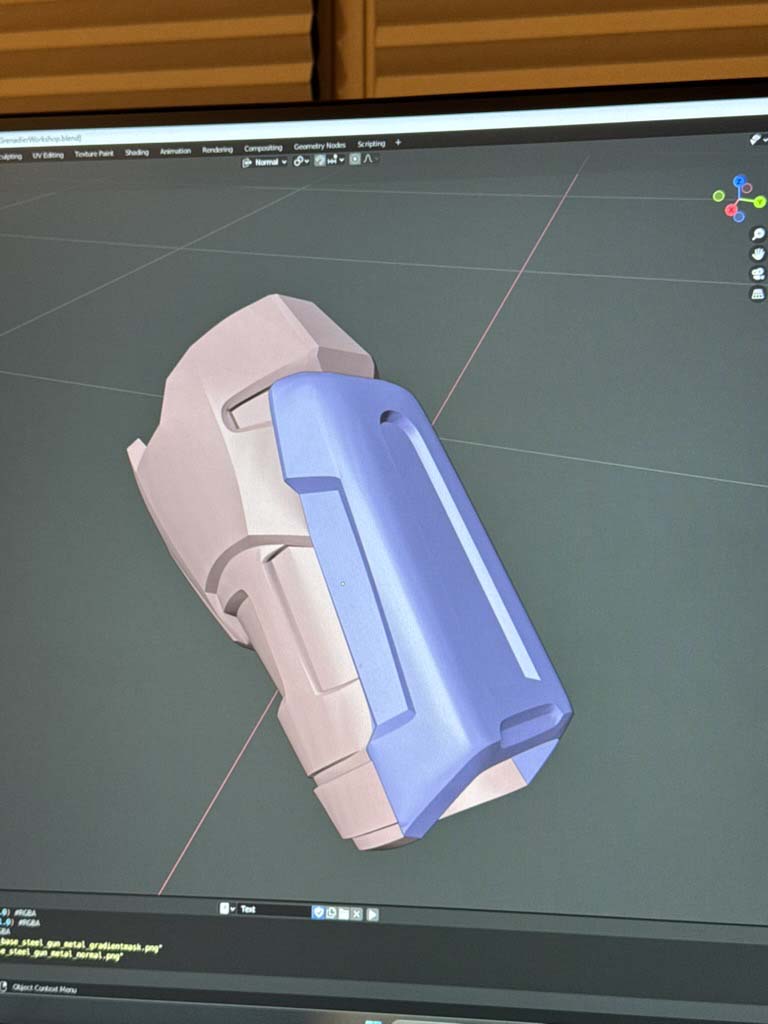Screen dimensions: 768x1024
Task: Open the Geometry Nodes workspace tab
Action: [x=319, y=146]
